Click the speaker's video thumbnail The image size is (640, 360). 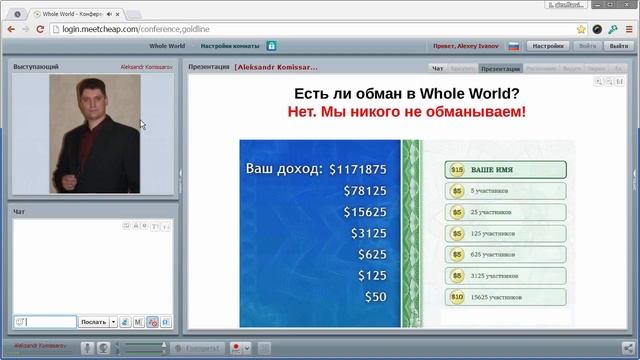click(x=95, y=133)
